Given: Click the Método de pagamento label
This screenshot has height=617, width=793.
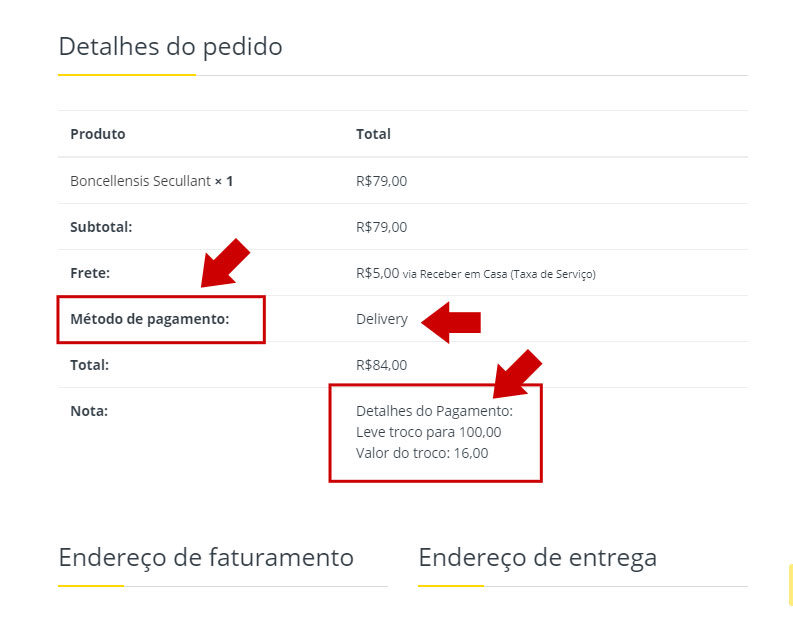Looking at the screenshot, I should [150, 319].
